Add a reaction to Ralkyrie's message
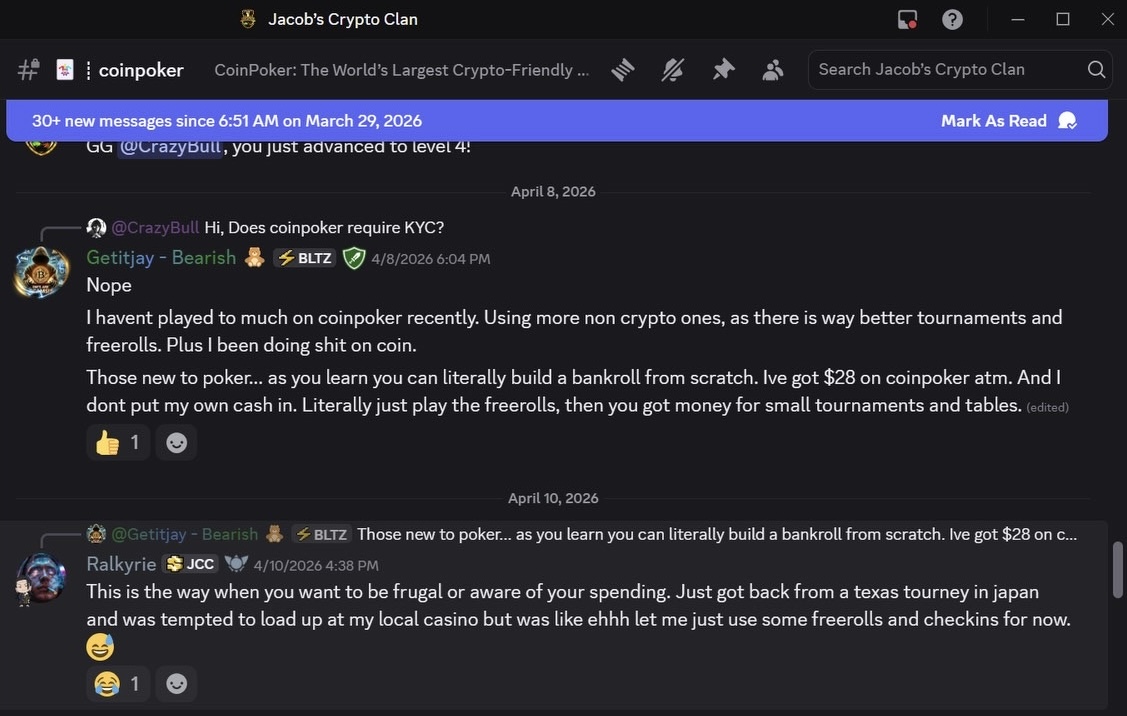 [176, 684]
